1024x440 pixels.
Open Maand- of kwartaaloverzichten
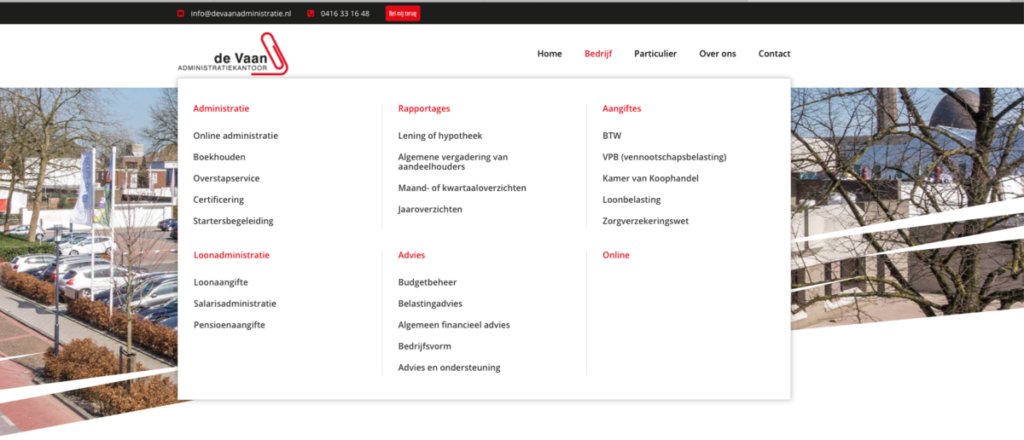(462, 188)
